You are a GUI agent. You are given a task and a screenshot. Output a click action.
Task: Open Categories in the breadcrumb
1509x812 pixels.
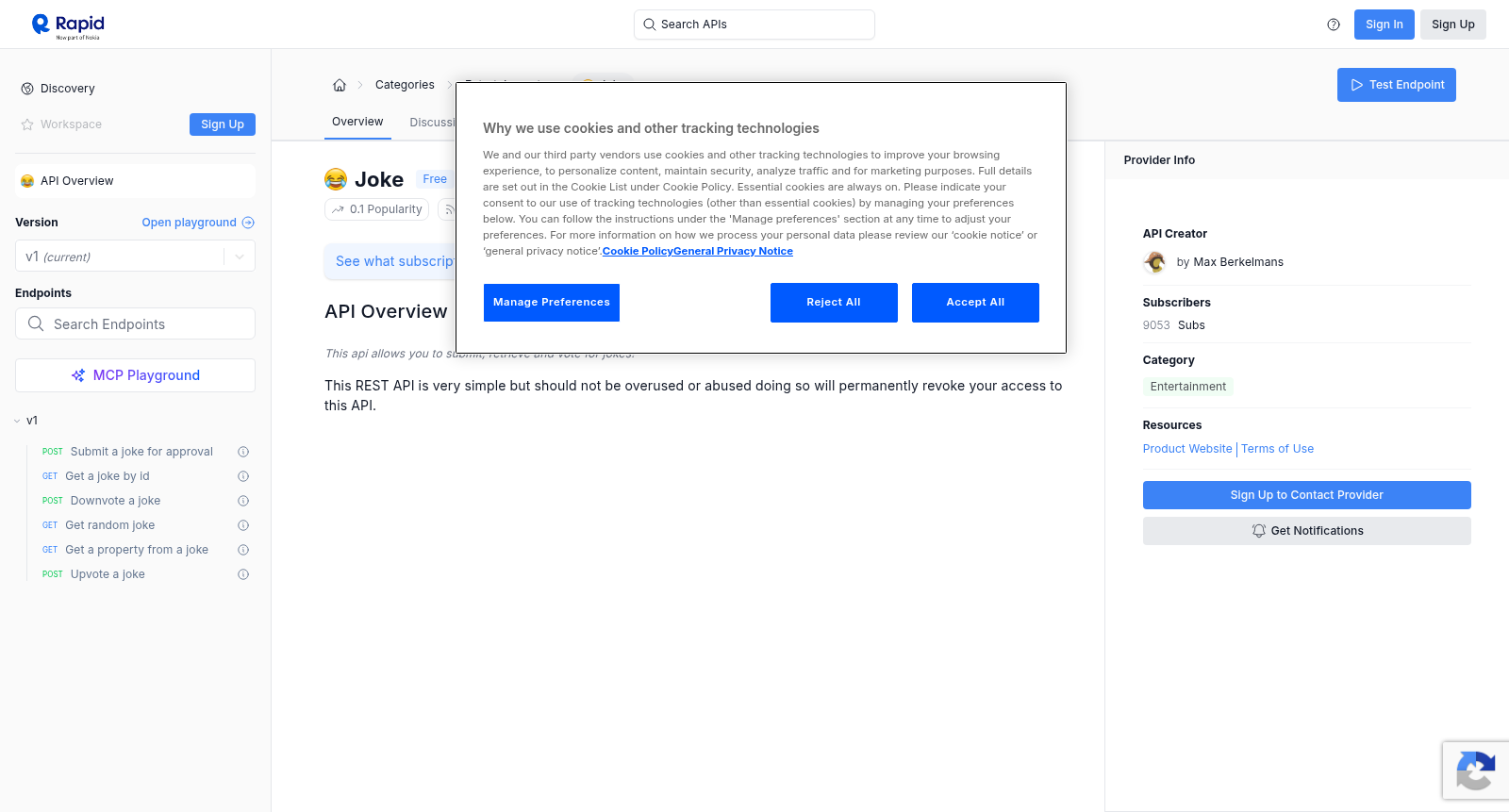point(405,85)
